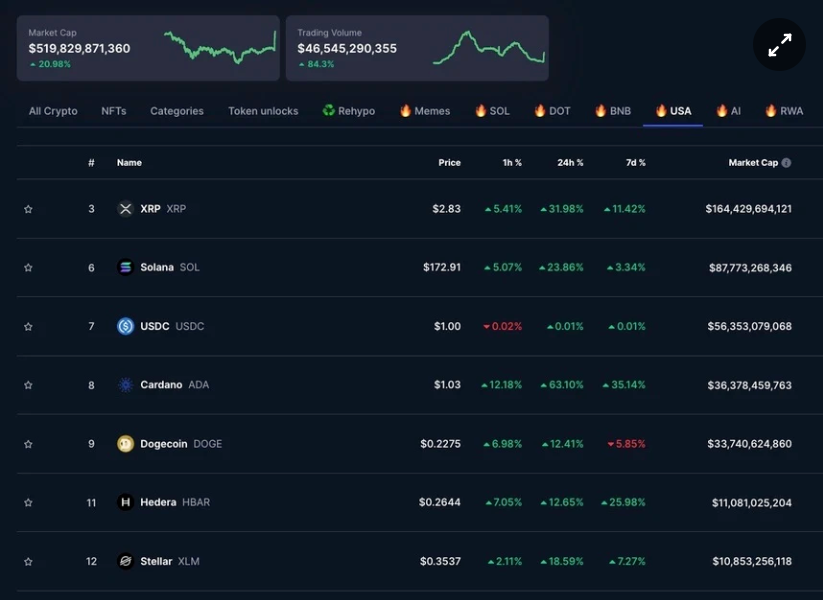Image resolution: width=823 pixels, height=600 pixels.
Task: Click the Trading Volume chart card
Action: pyautogui.click(x=417, y=48)
